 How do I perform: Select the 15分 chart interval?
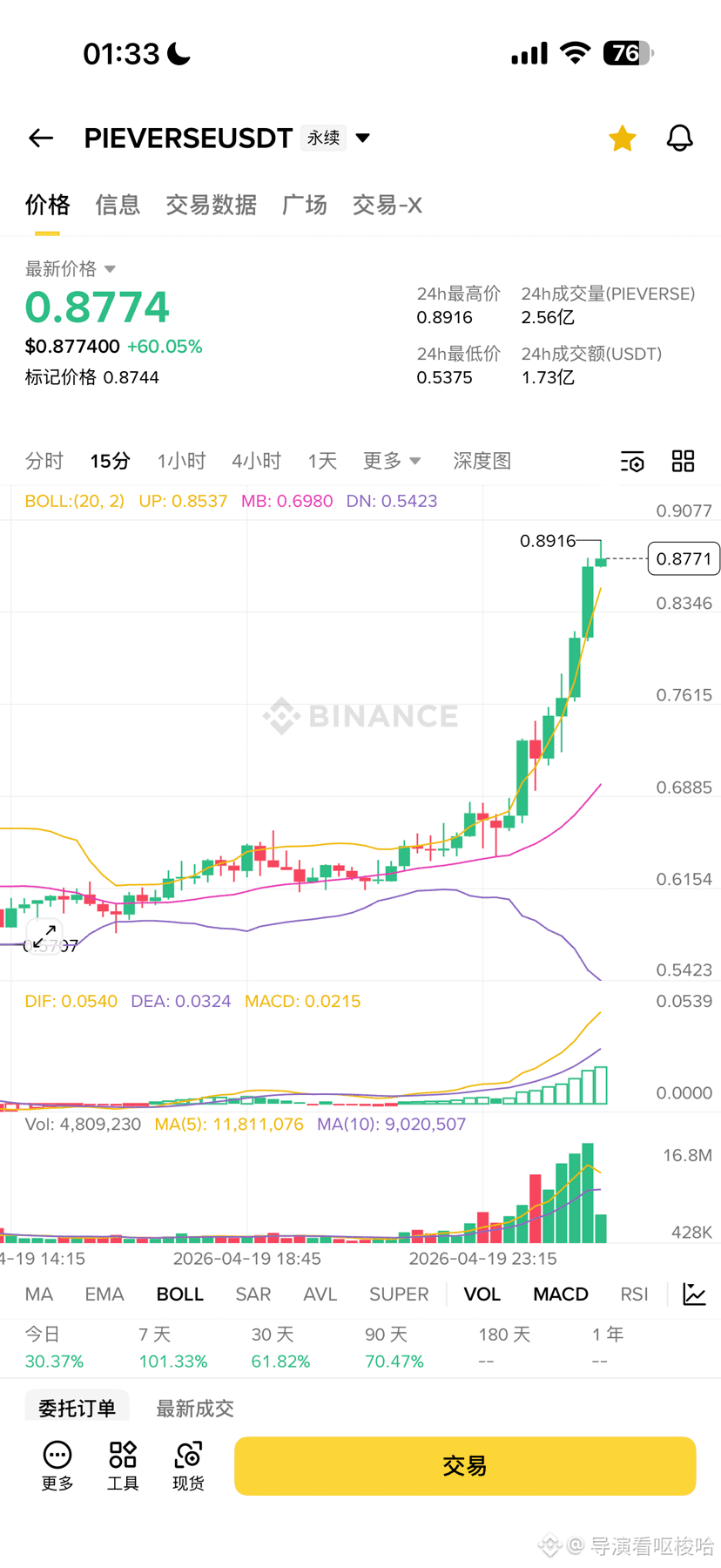click(111, 461)
